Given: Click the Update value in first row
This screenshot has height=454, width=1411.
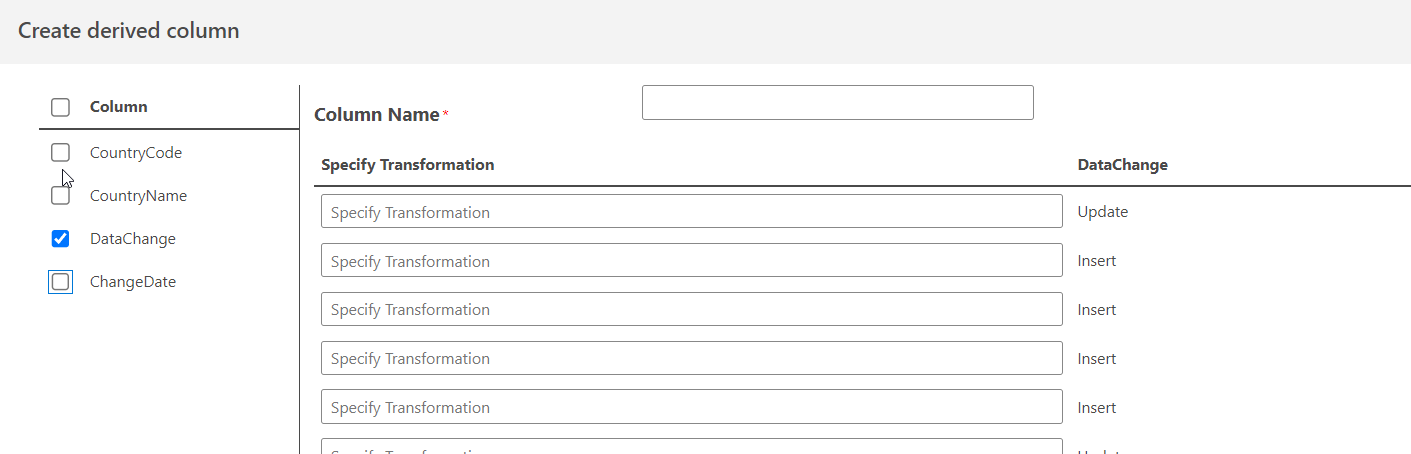Looking at the screenshot, I should pyautogui.click(x=1103, y=212).
